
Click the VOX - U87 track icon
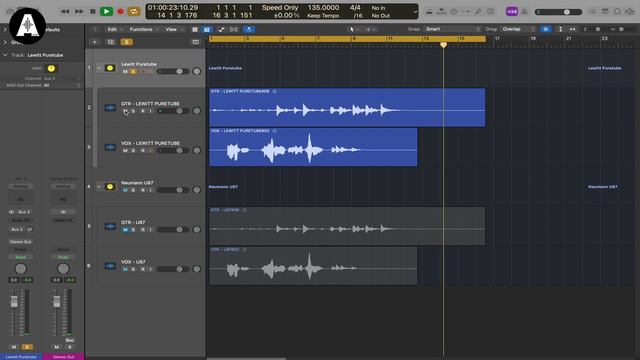tap(110, 266)
